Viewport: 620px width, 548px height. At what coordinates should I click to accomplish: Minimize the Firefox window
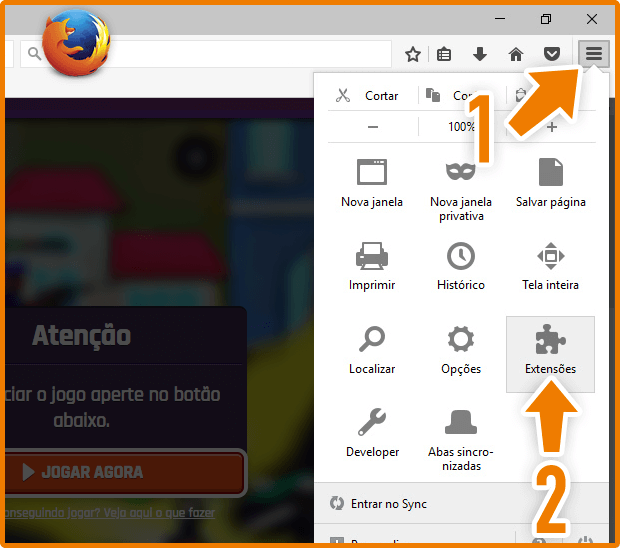tap(500, 19)
